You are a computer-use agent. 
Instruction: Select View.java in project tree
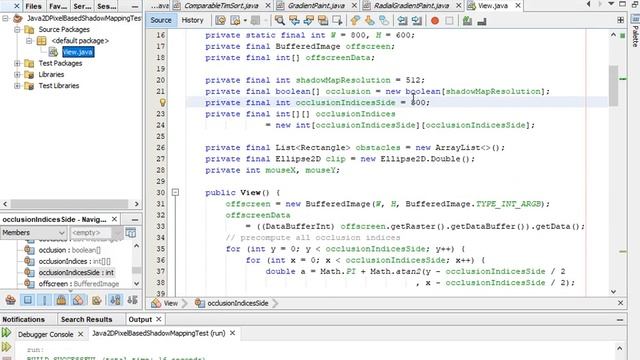pyautogui.click(x=78, y=52)
